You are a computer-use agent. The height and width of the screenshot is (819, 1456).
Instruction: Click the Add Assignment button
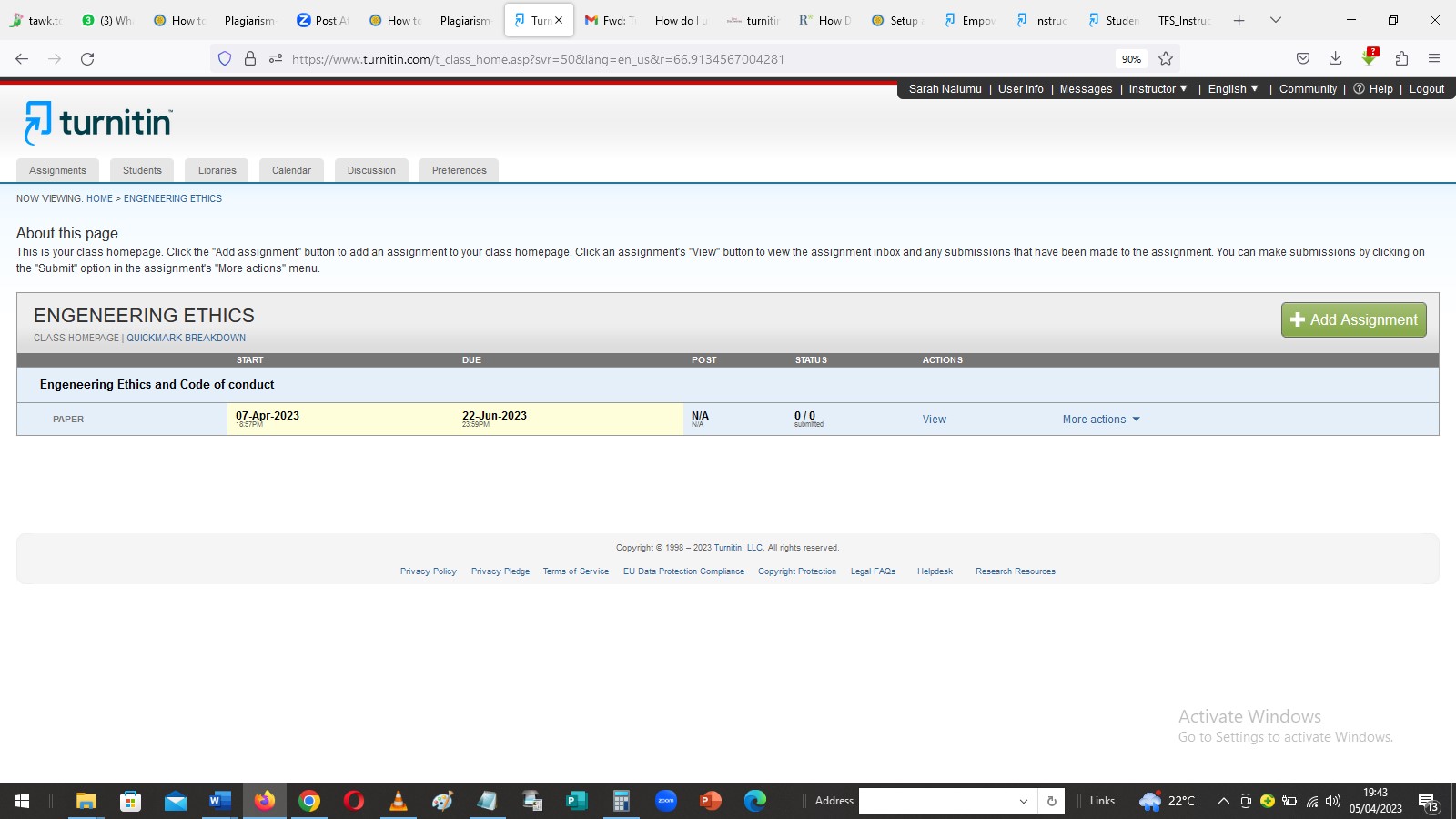pos(1354,319)
